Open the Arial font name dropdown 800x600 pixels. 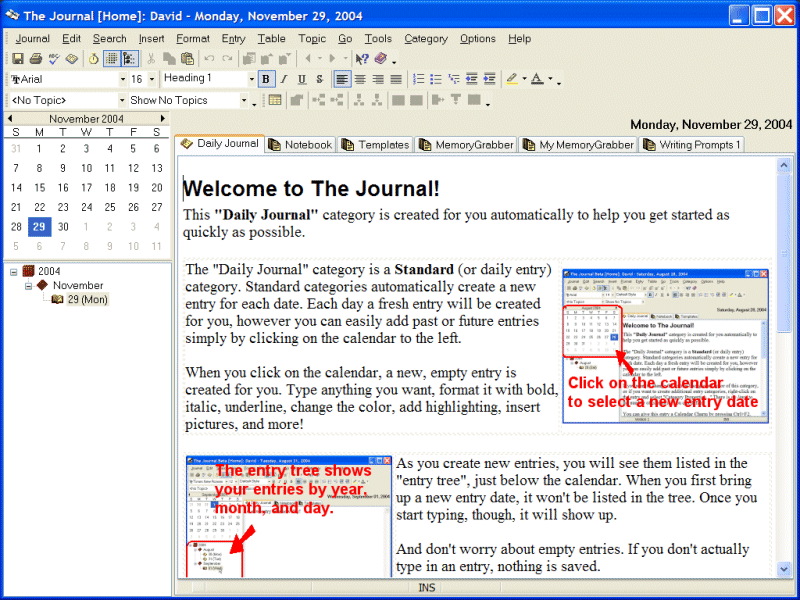(x=121, y=79)
